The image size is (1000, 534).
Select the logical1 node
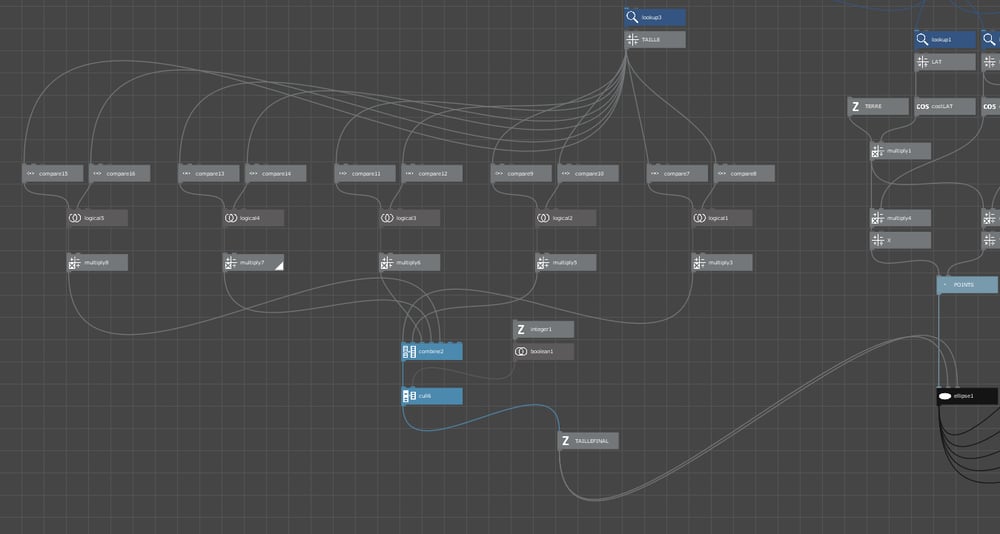pyautogui.click(x=723, y=218)
